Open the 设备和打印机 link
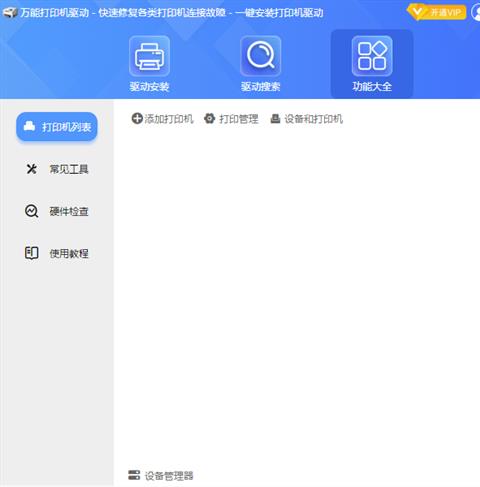This screenshot has height=487, width=480. pyautogui.click(x=313, y=119)
